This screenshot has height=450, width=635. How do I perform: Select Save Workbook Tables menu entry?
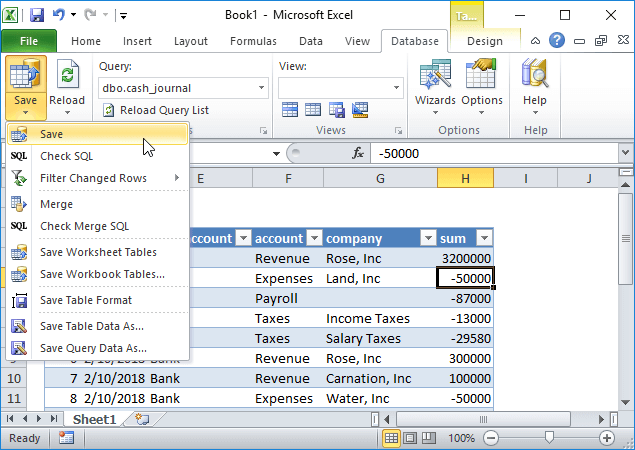pyautogui.click(x=98, y=274)
